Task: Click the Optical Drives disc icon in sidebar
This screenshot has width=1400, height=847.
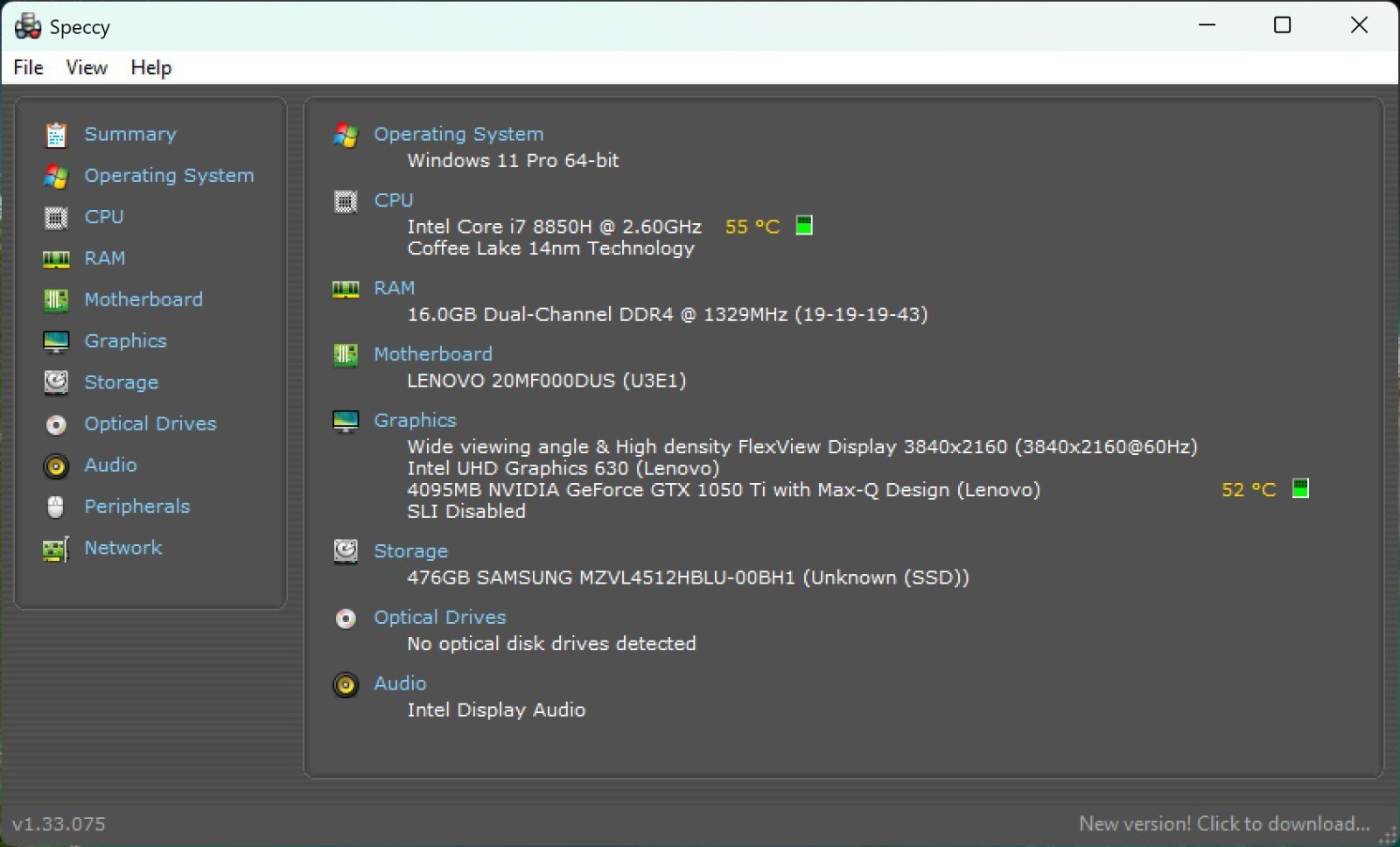Action: pos(56,424)
